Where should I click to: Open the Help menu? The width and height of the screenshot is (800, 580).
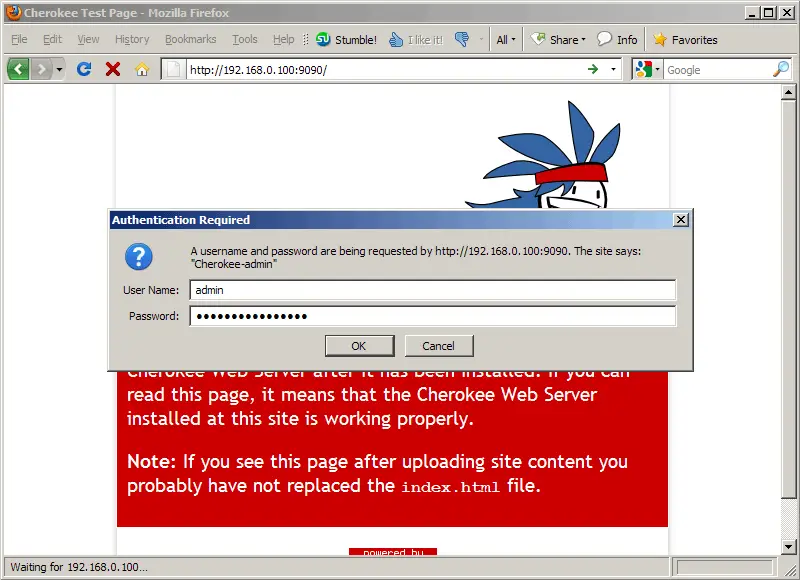pos(283,39)
